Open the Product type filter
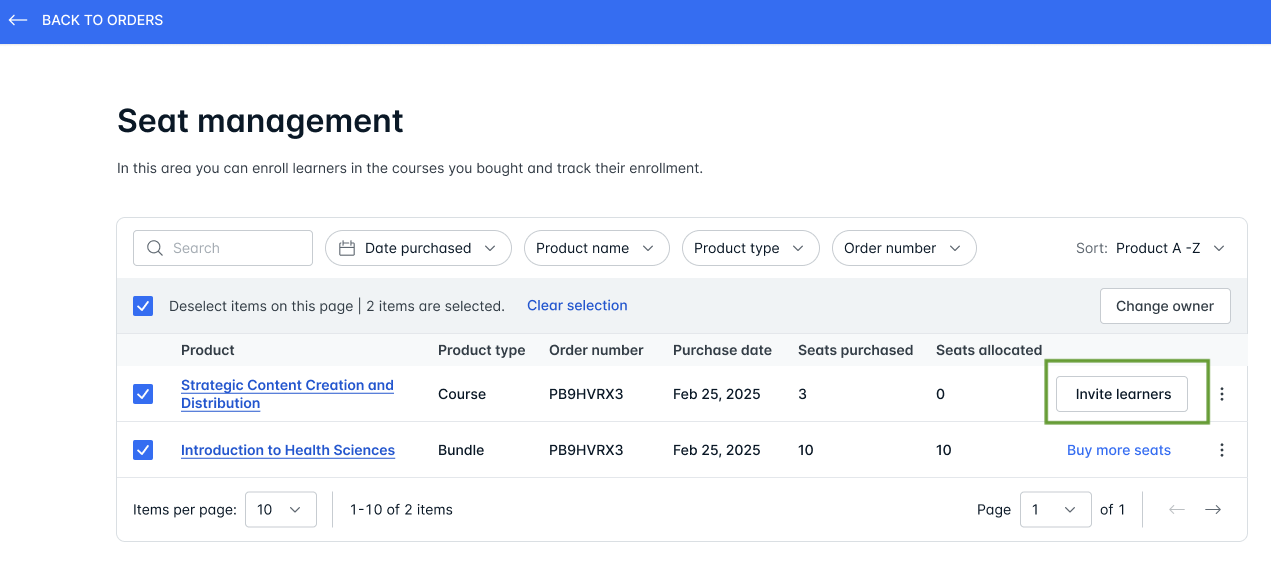The image size is (1271, 569). [750, 248]
